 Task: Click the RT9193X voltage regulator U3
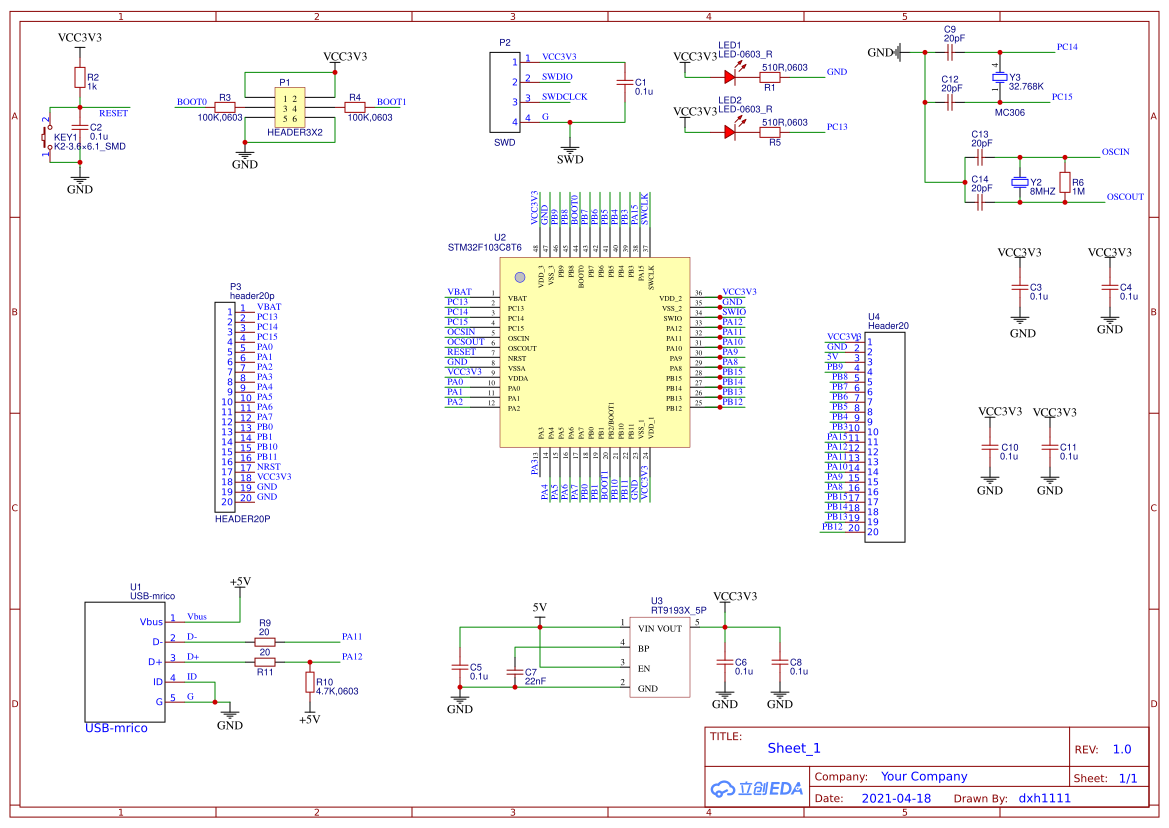point(661,655)
